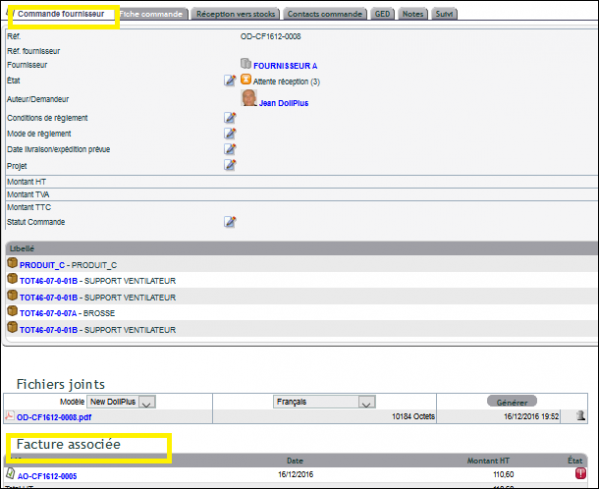
Task: Edit the État field pencil icon
Action: 230,80
